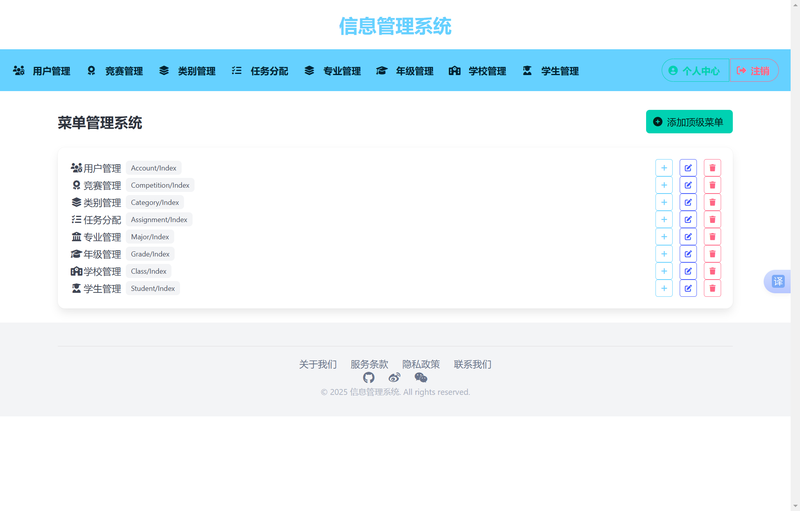Add submenu to 用户管理 row
800x511 pixels.
tap(664, 168)
